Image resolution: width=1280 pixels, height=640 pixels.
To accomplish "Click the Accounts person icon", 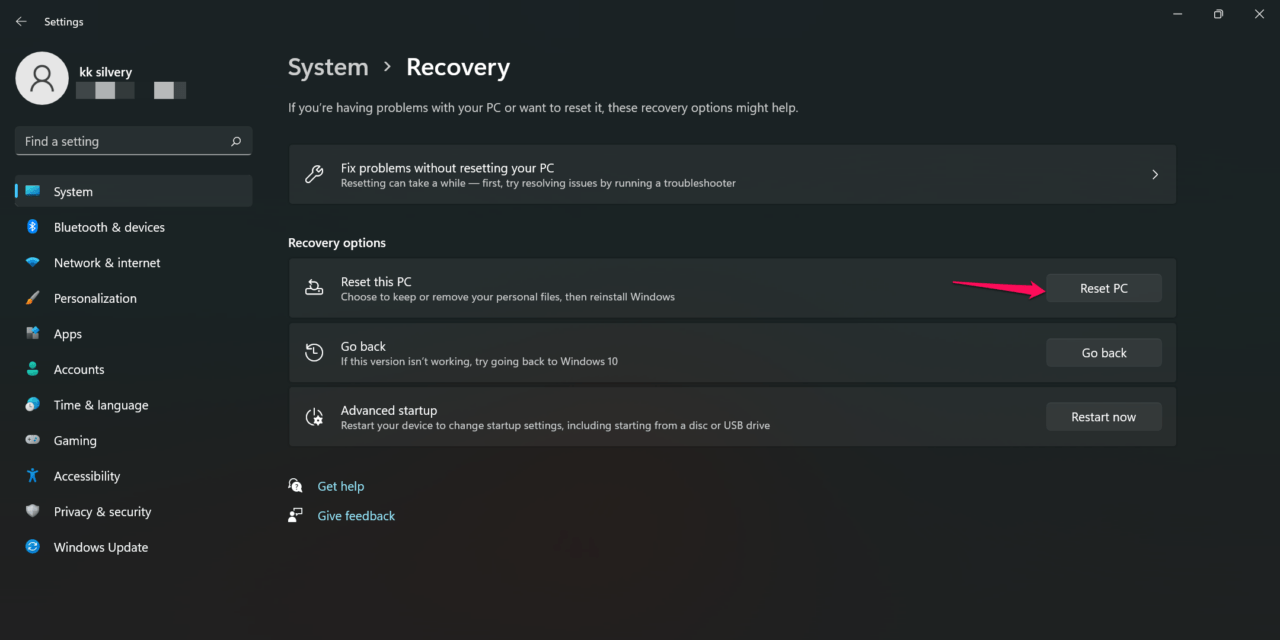I will point(31,369).
